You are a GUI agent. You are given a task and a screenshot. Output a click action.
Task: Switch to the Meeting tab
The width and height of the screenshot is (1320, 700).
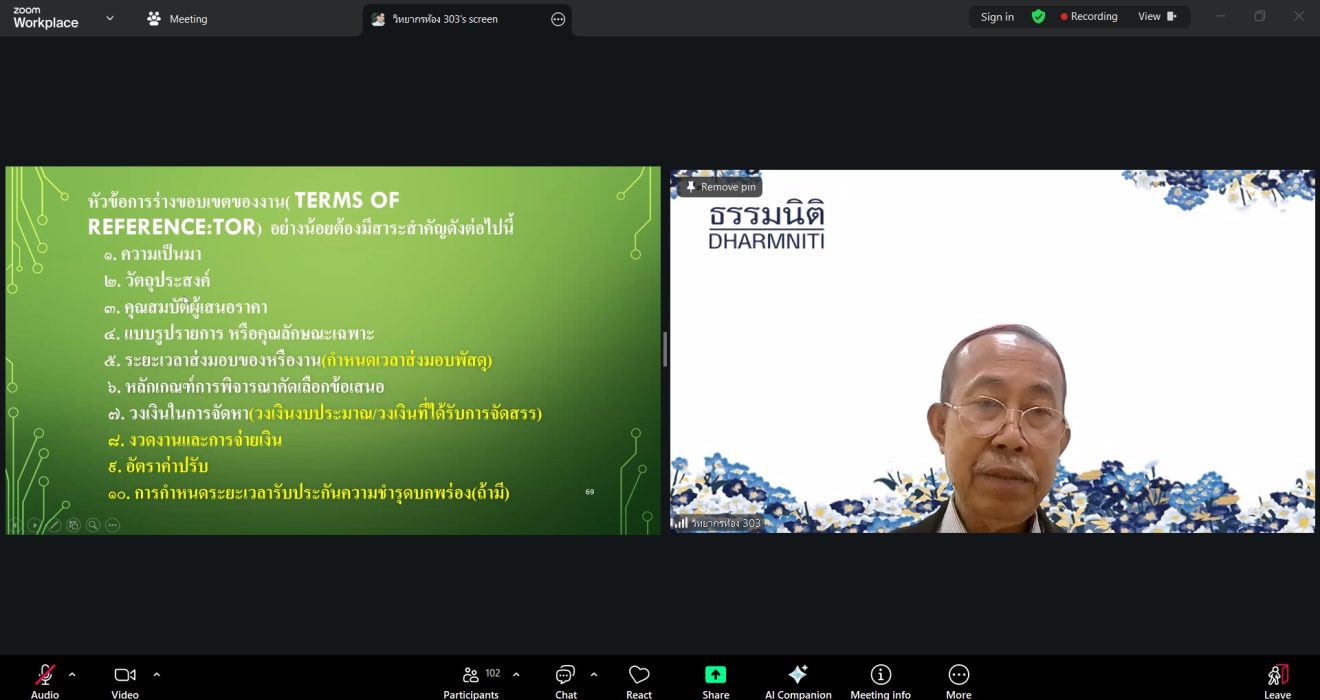point(177,19)
